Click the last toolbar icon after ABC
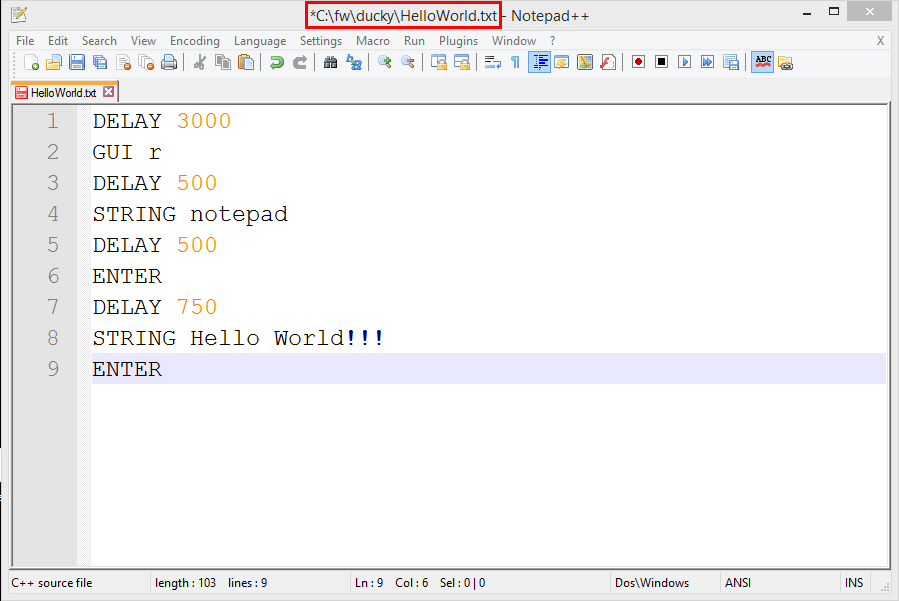Screen dimensions: 899x601 pyautogui.click(x=785, y=62)
